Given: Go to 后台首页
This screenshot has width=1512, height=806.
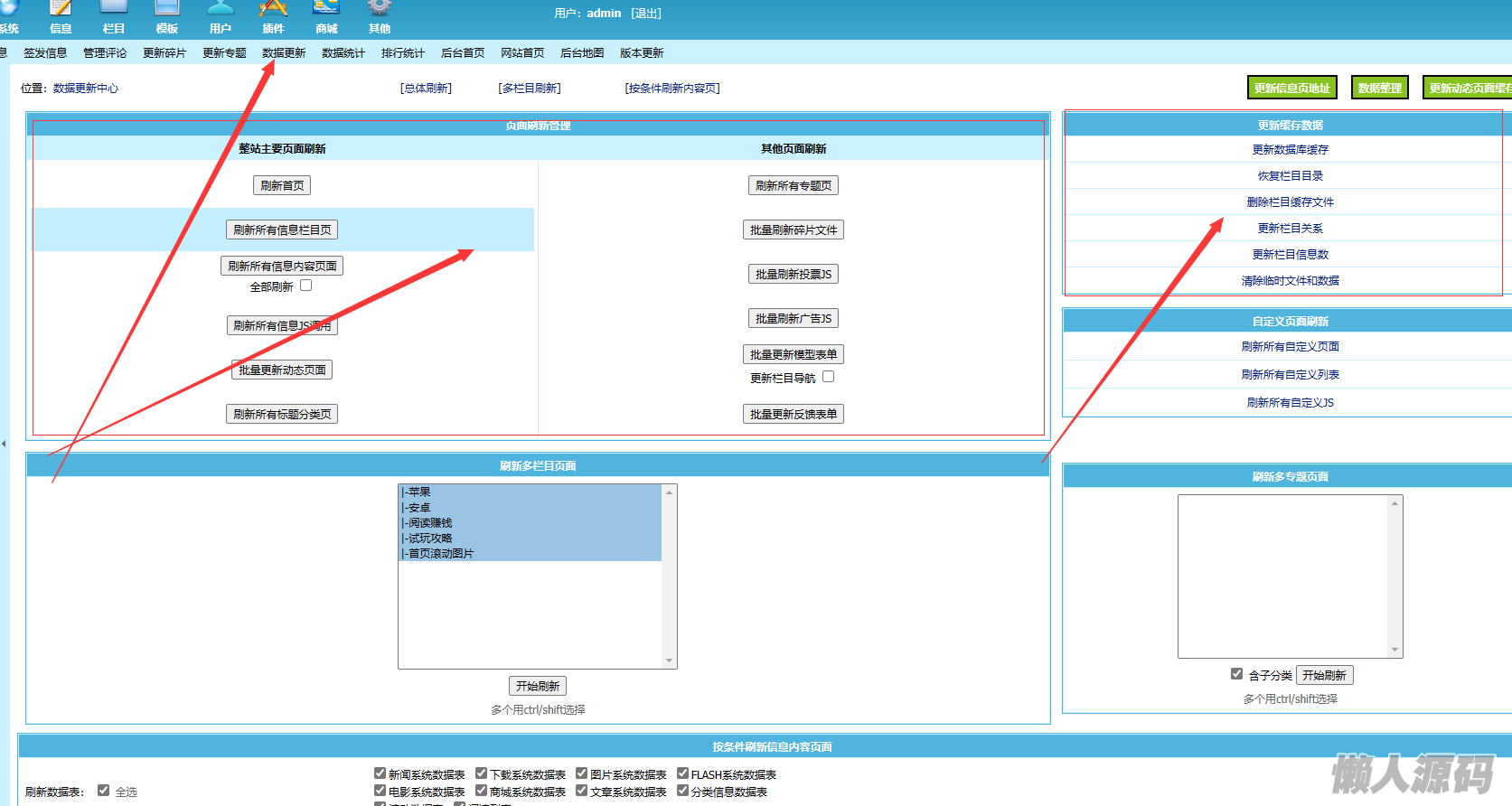Looking at the screenshot, I should (x=463, y=53).
